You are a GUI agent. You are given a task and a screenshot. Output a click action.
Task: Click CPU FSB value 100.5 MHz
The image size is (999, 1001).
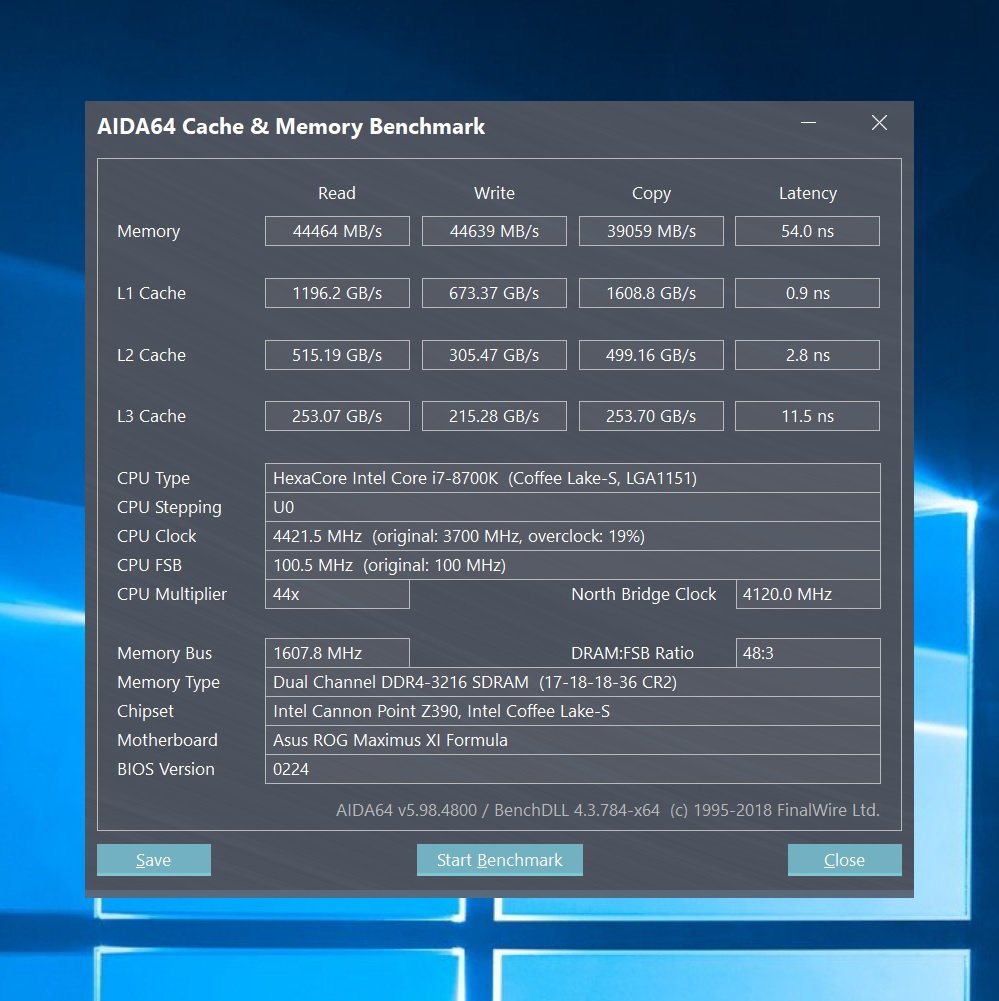click(x=573, y=566)
